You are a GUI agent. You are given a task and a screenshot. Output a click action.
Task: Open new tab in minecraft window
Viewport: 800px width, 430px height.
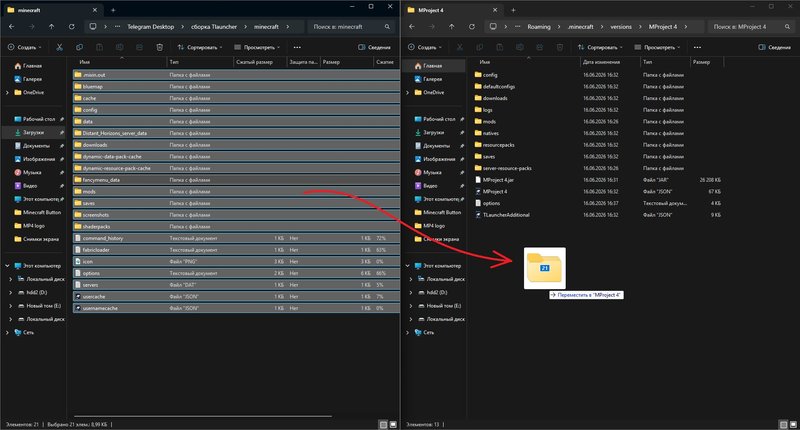113,10
